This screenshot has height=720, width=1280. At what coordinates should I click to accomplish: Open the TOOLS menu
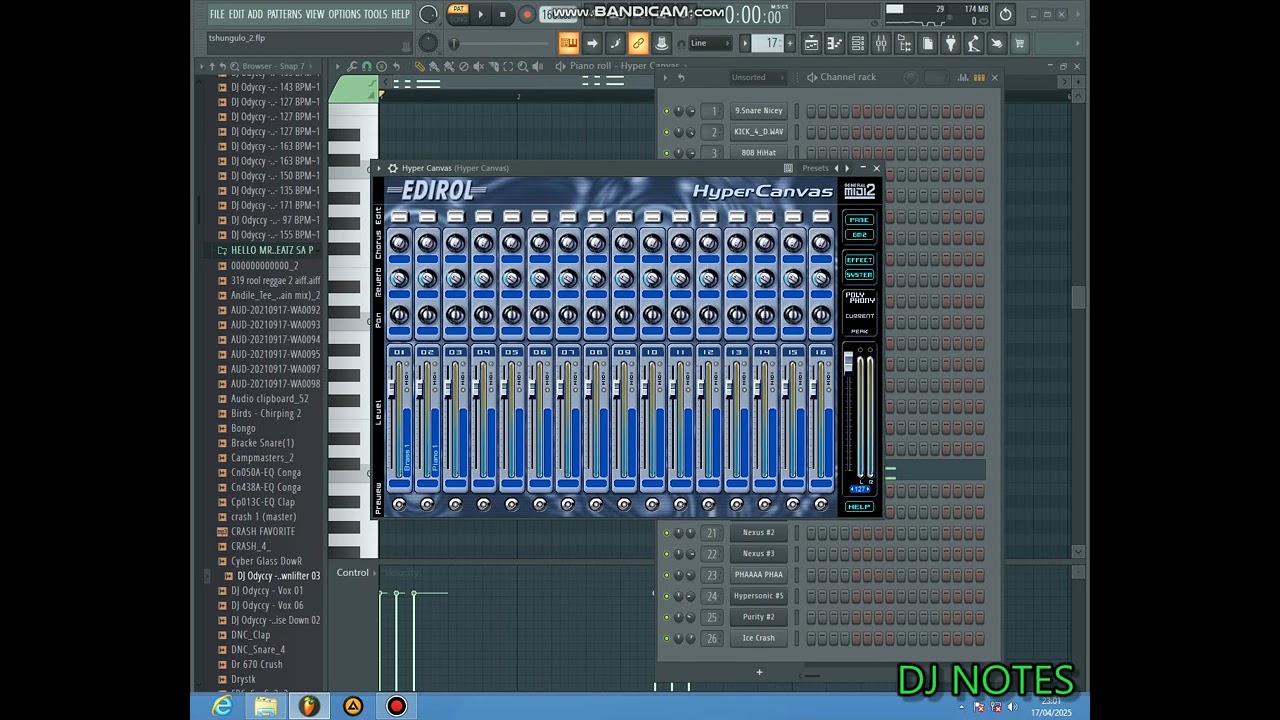375,14
